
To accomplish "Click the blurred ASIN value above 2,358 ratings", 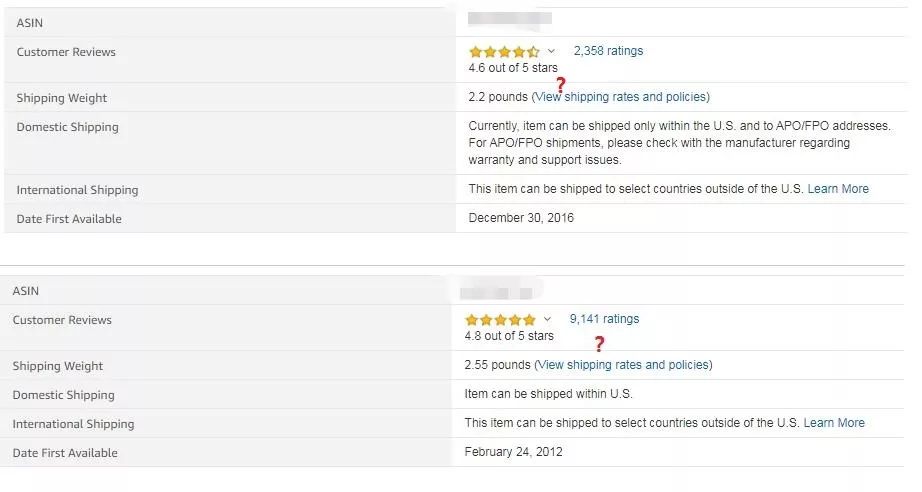I will point(510,18).
